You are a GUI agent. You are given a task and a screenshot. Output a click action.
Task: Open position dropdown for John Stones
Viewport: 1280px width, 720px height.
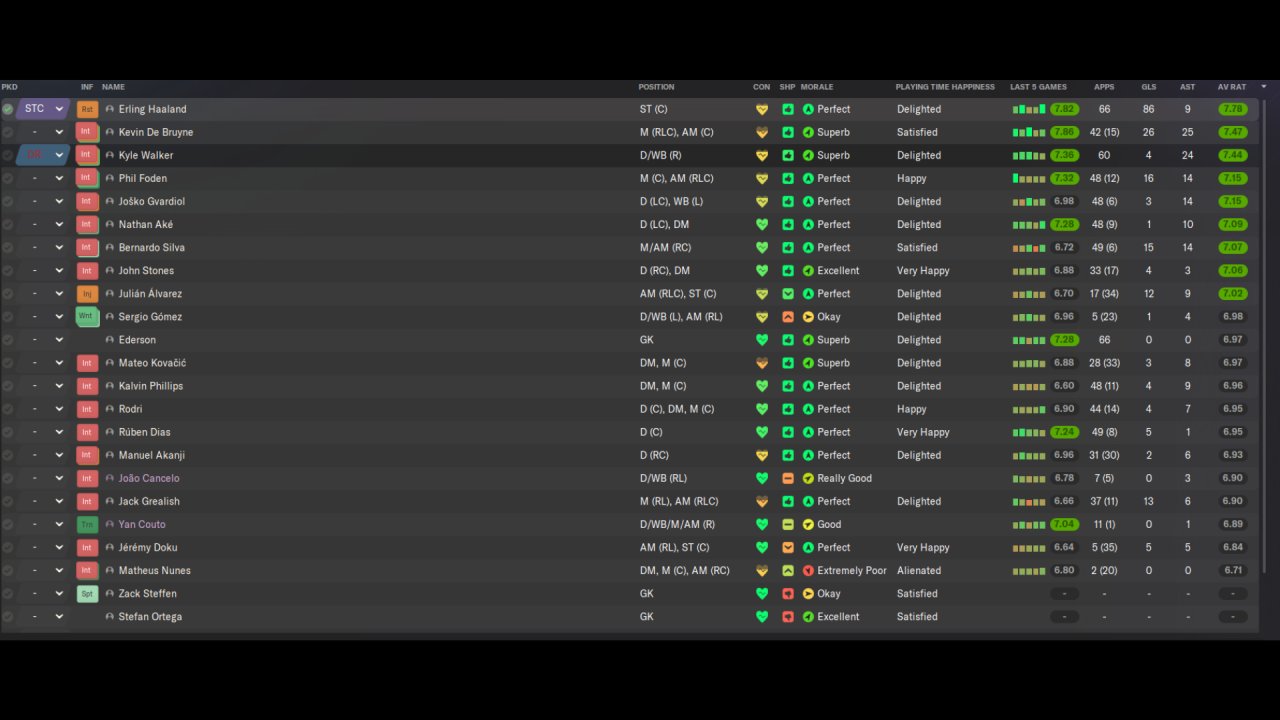coord(42,271)
